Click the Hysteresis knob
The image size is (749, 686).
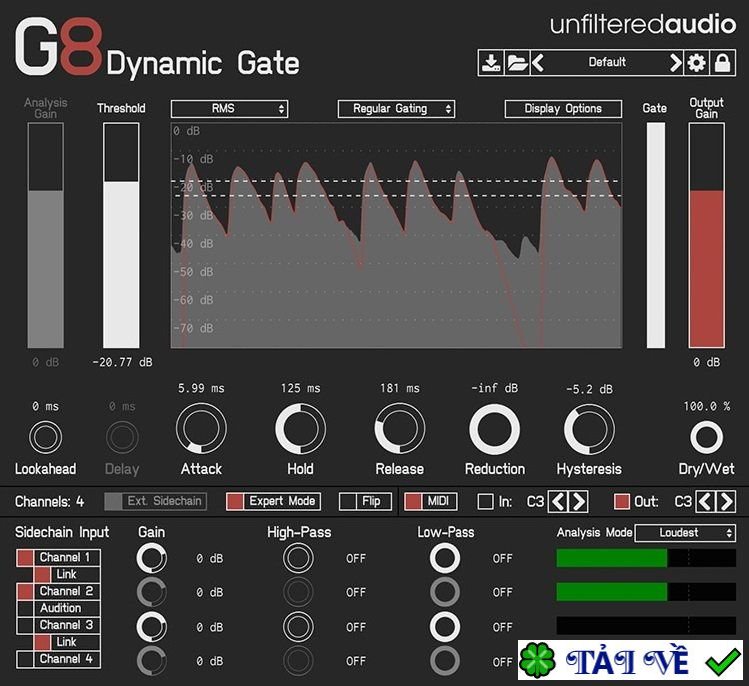click(x=589, y=430)
